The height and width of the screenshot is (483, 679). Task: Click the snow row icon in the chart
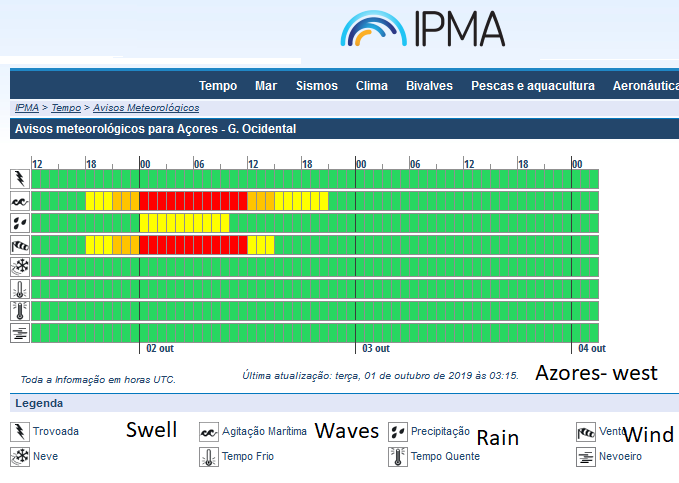[20, 267]
